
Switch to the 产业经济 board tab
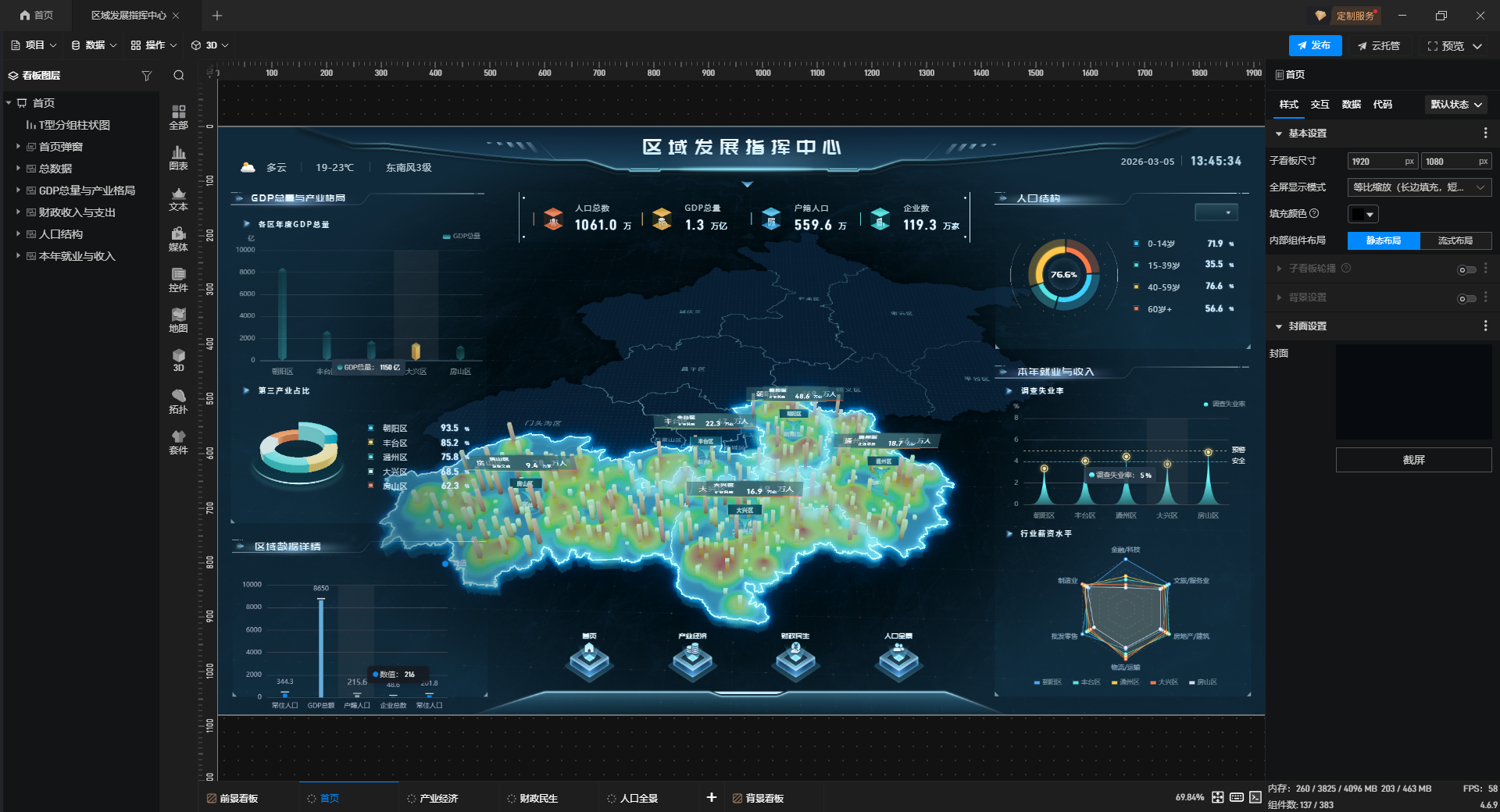click(438, 798)
